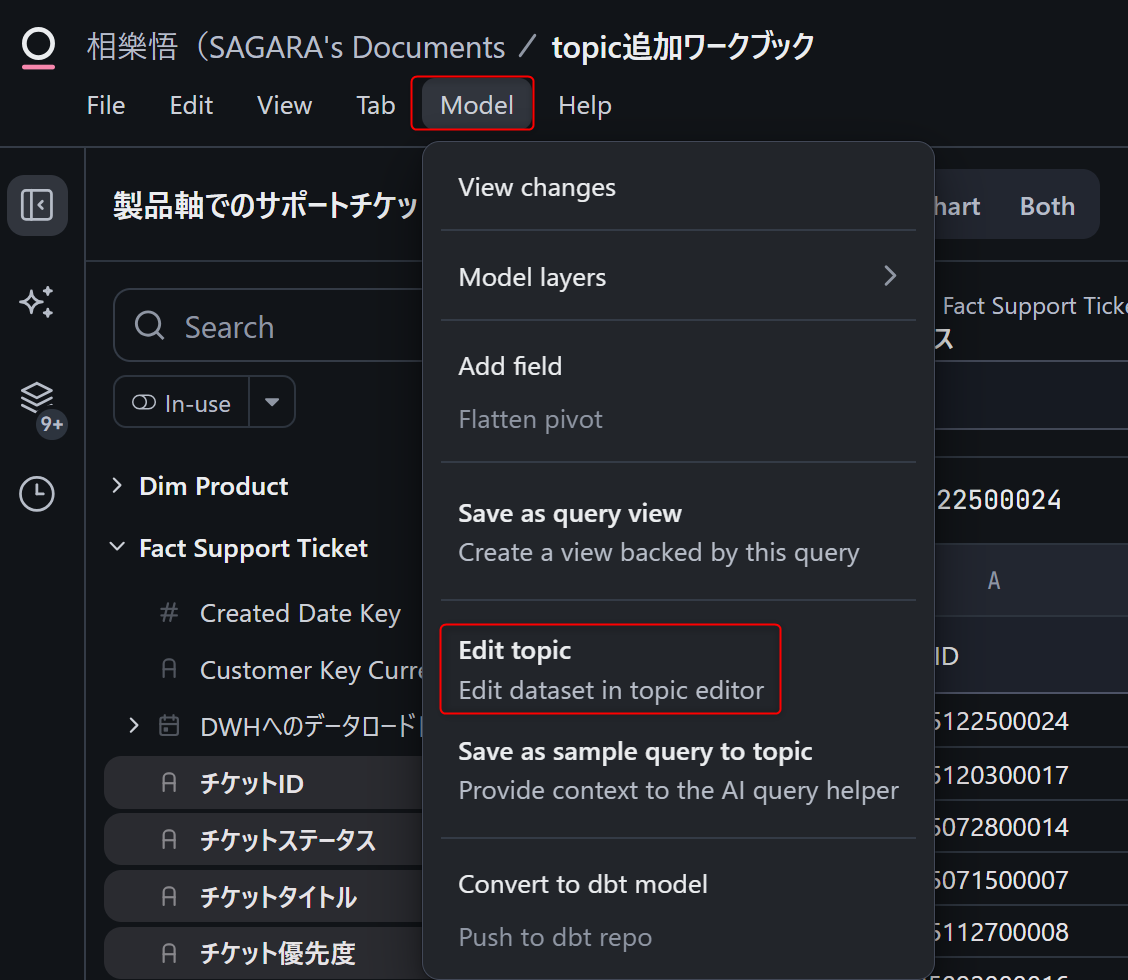The image size is (1128, 980).
Task: Click the calendar icon beside DWHへのデータロード
Action: point(169,725)
